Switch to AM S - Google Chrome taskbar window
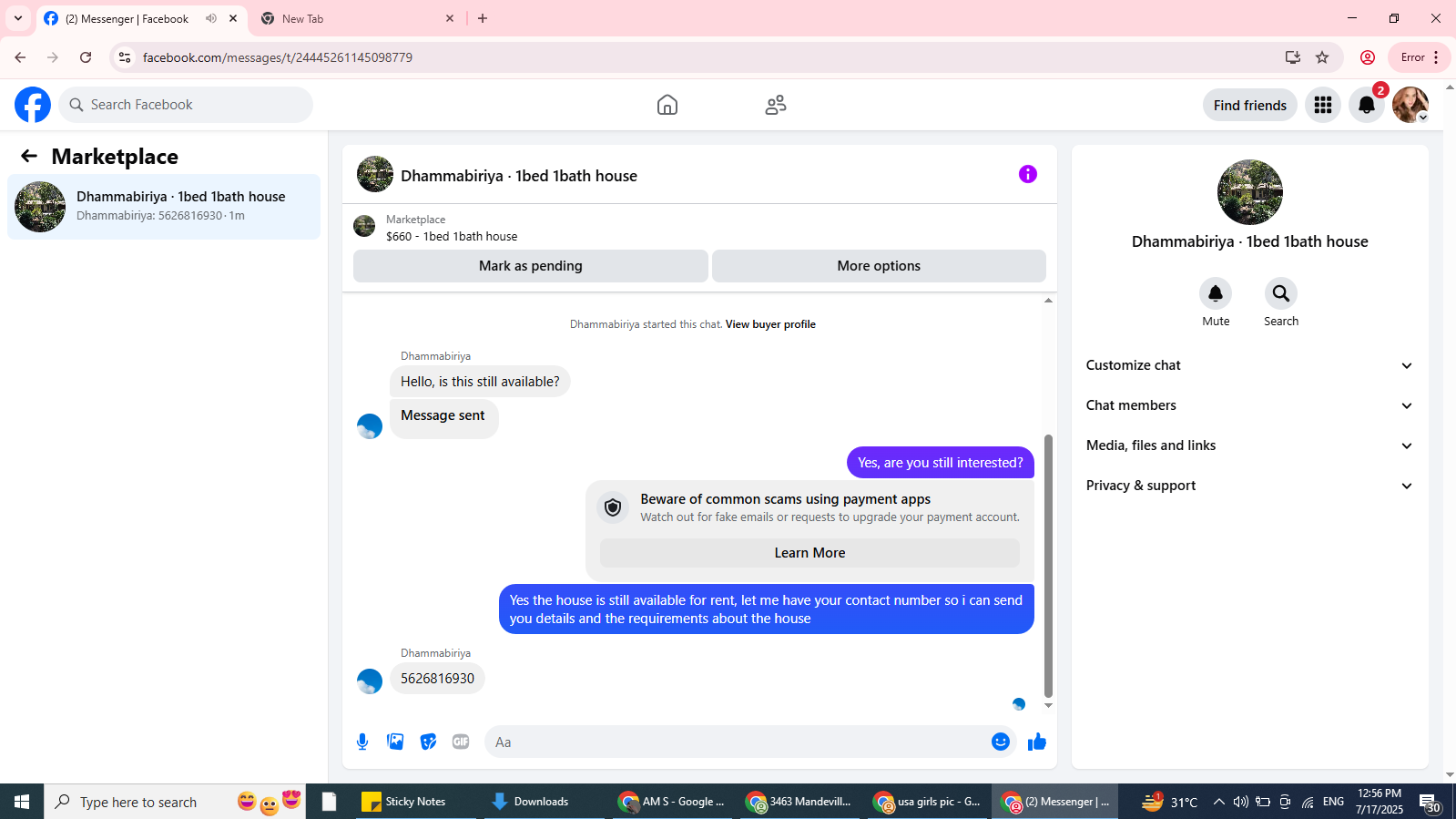The width and height of the screenshot is (1456, 819). click(x=671, y=802)
